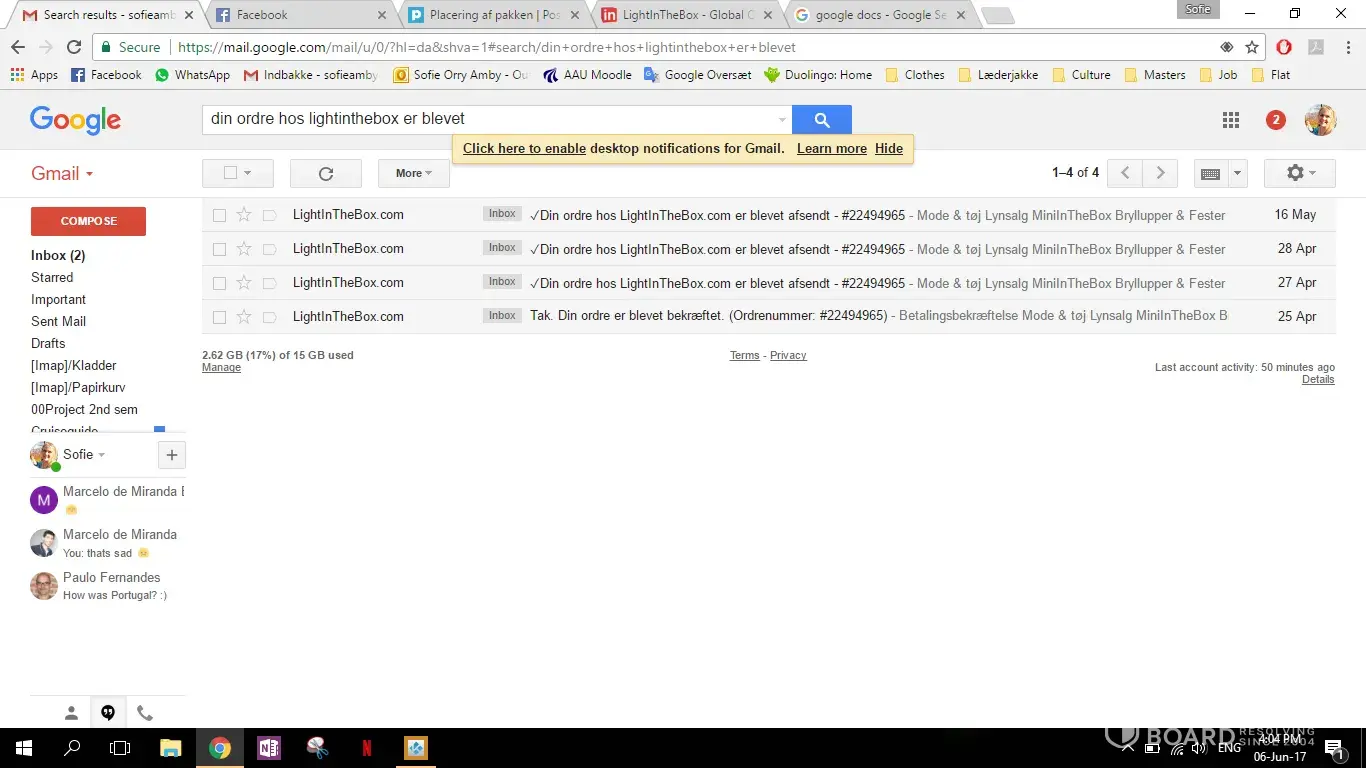Click the blue Gmail search button
1366x768 pixels.
click(821, 120)
